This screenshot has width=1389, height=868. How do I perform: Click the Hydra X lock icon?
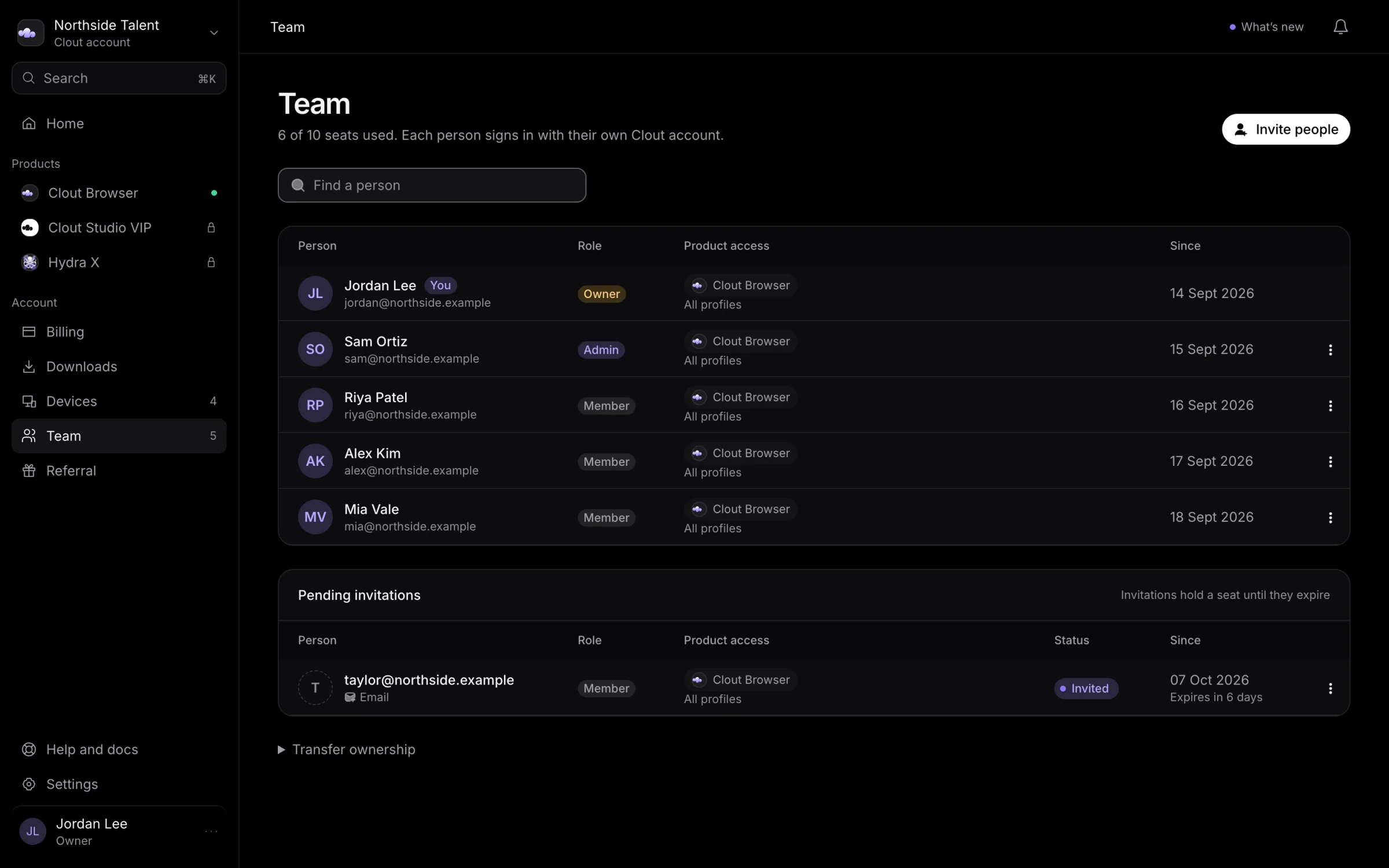[x=211, y=262]
